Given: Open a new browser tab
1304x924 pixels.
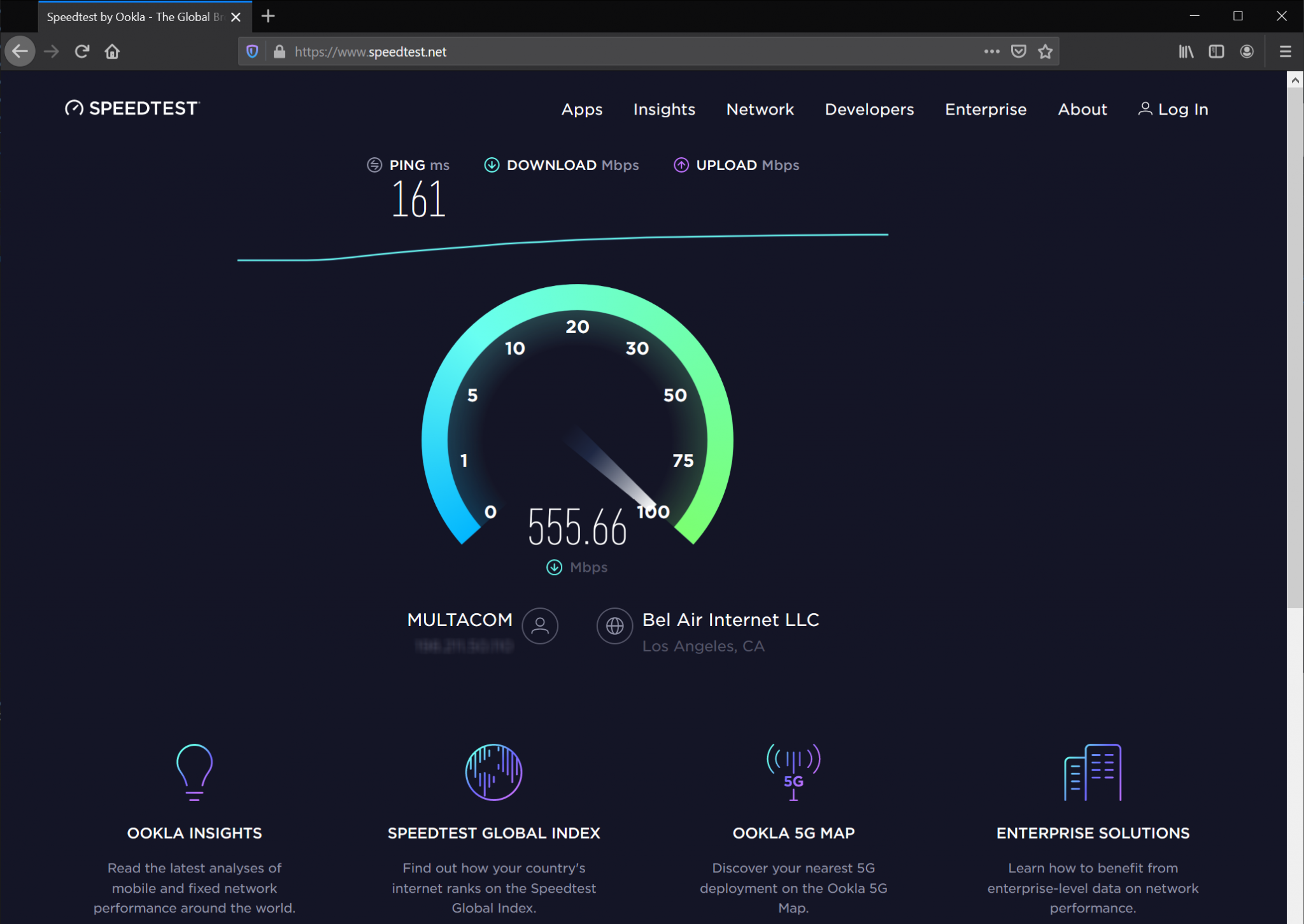Looking at the screenshot, I should [x=268, y=17].
